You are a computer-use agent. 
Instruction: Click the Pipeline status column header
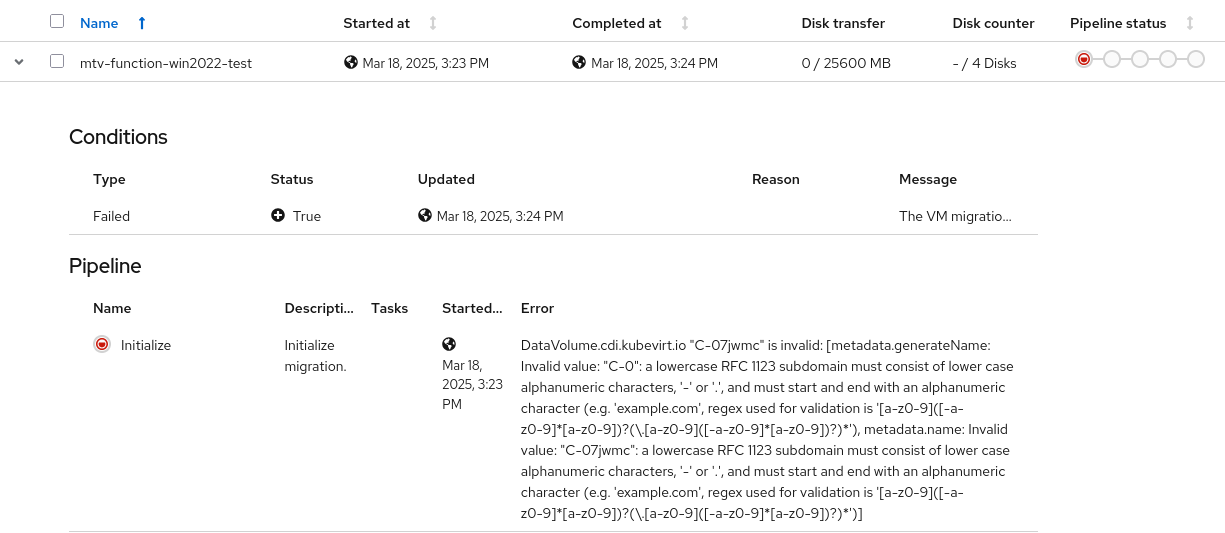1118,23
